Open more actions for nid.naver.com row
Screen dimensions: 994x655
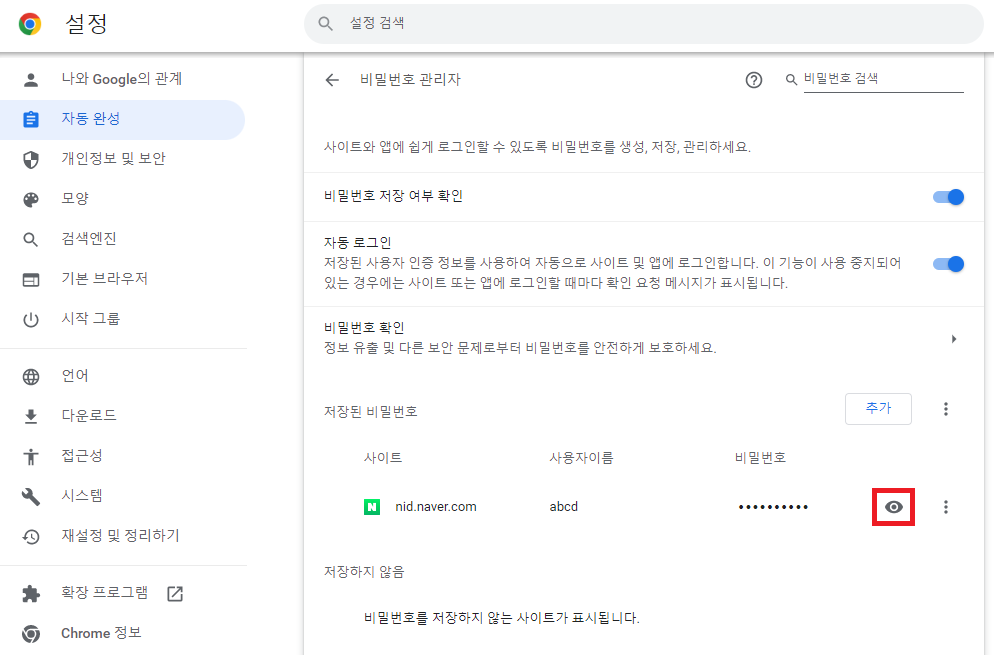click(x=946, y=507)
